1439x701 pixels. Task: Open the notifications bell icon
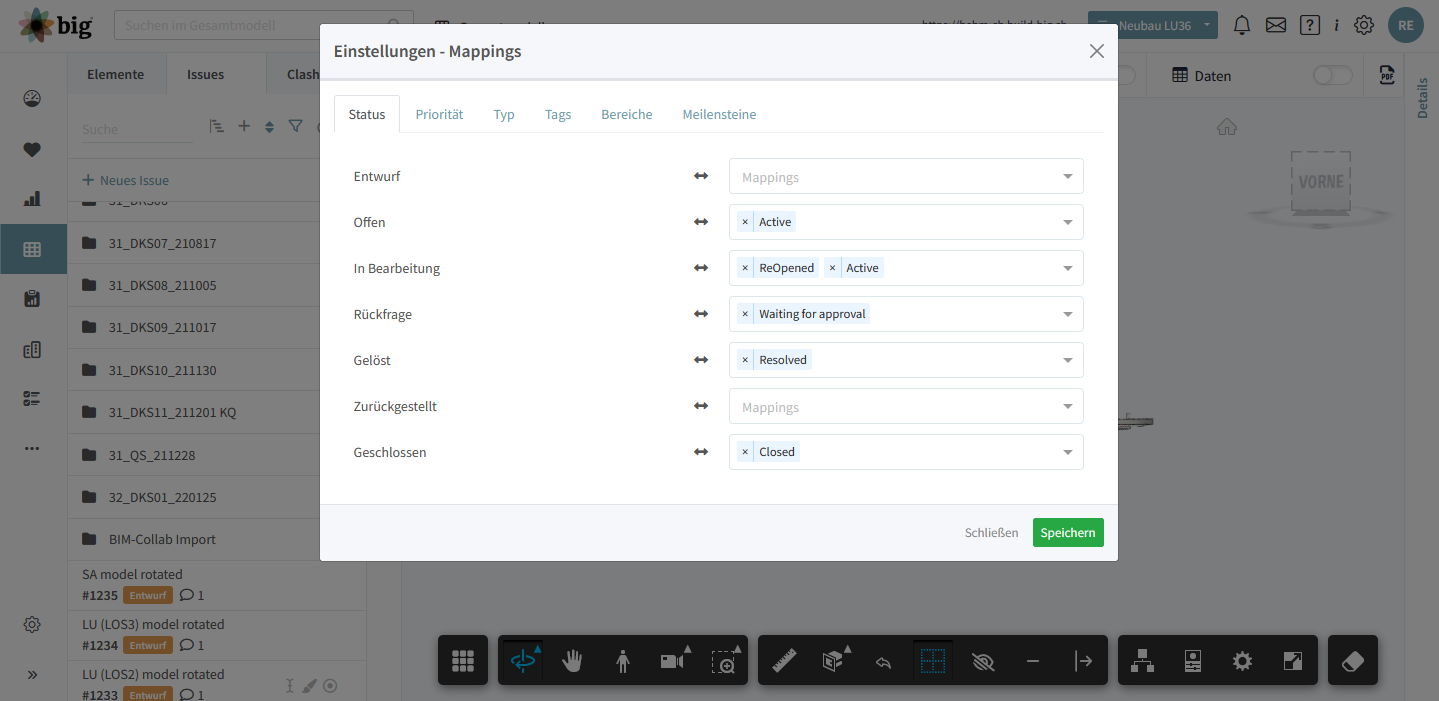pos(1242,25)
